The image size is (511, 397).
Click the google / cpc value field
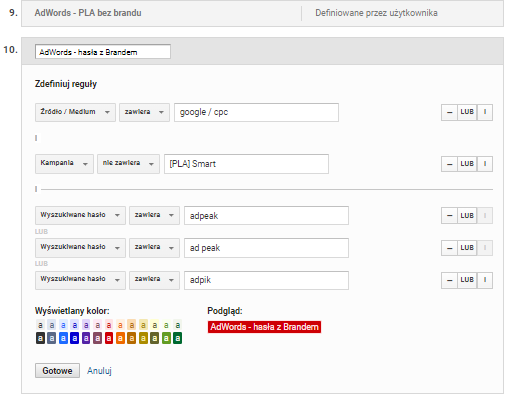coord(256,112)
